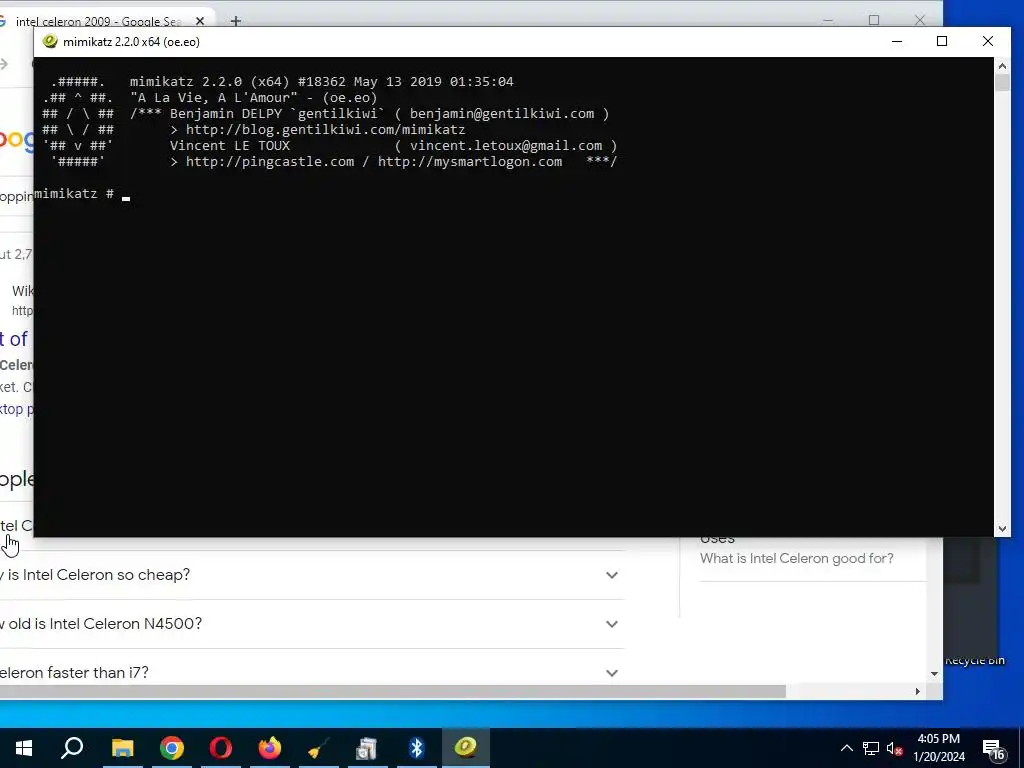Image resolution: width=1024 pixels, height=768 pixels.
Task: Open the Windows Start menu
Action: 24,748
